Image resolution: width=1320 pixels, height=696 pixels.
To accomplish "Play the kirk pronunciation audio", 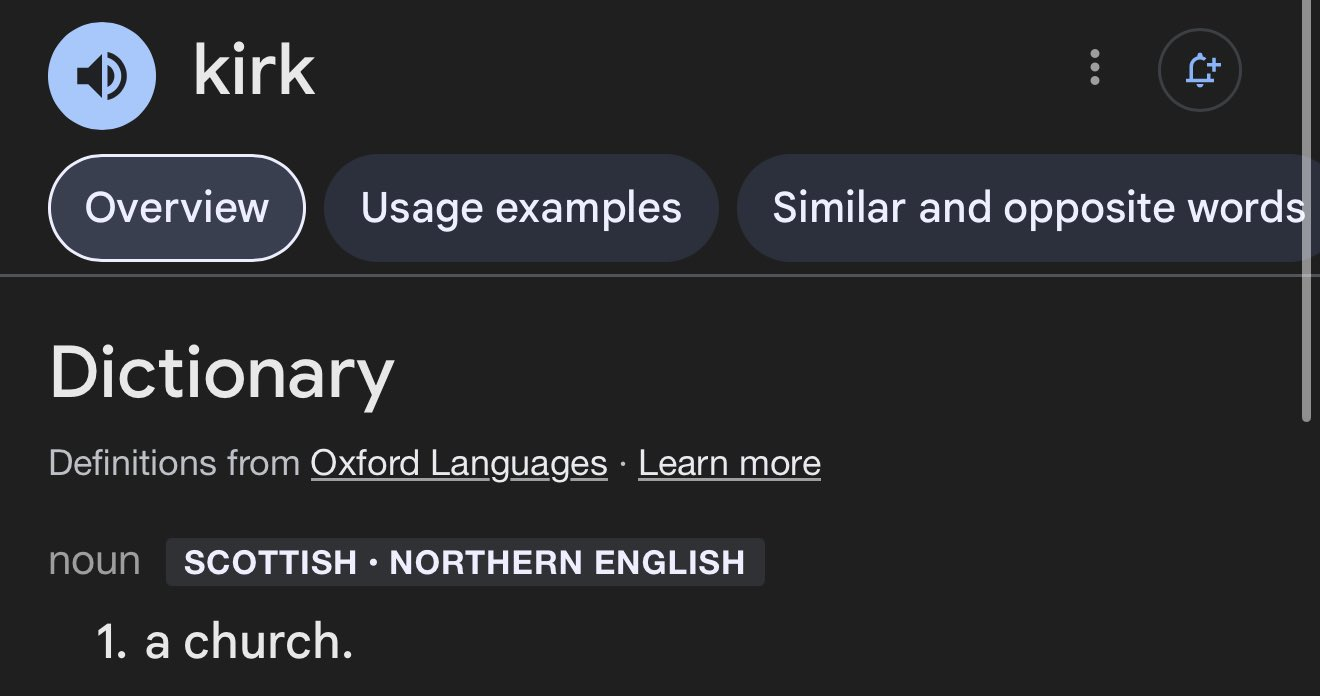I will [102, 76].
